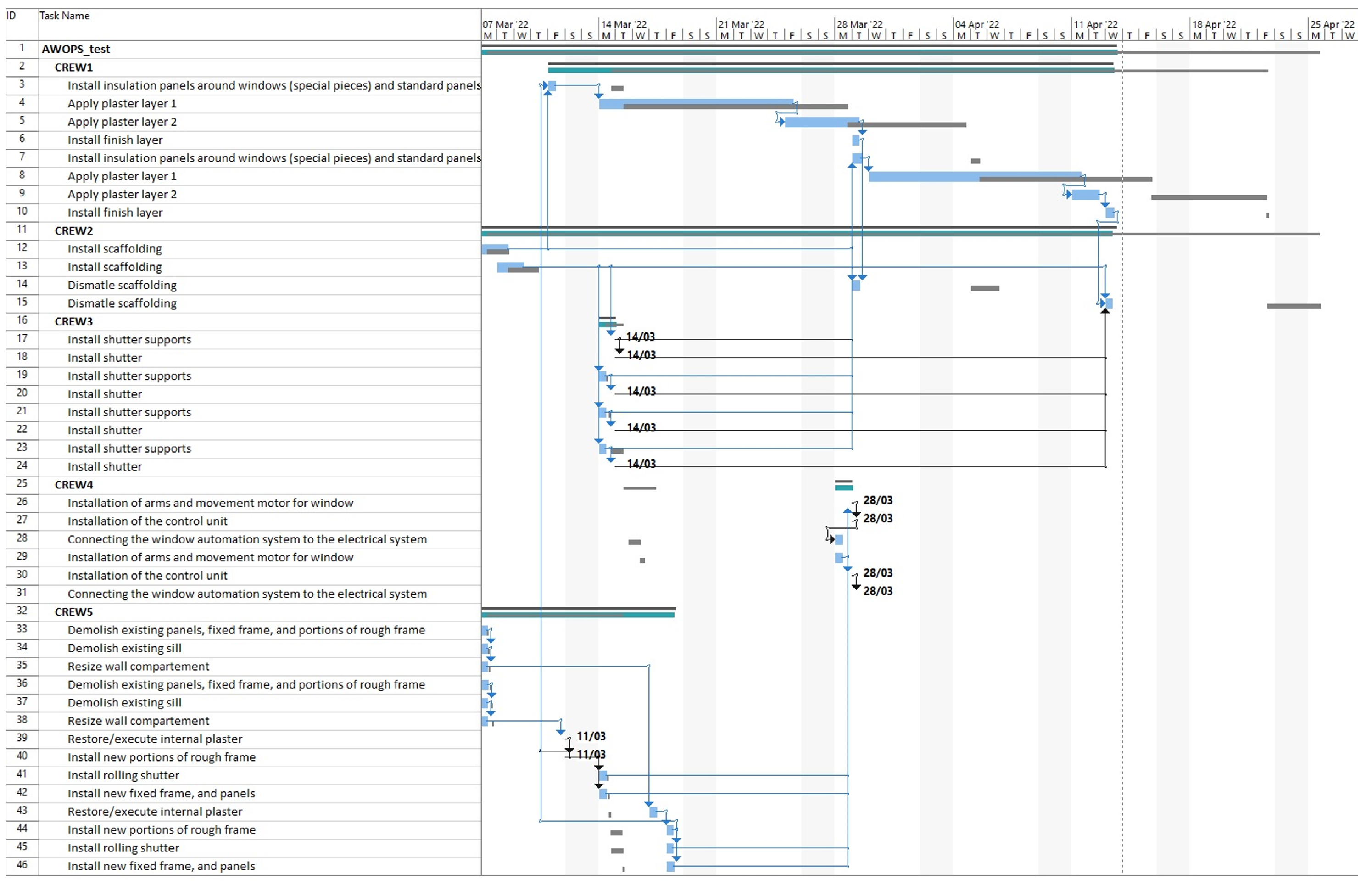This screenshot has height=885, width=1372.
Task: Select the CREW2 summary task name
Action: pos(73,230)
